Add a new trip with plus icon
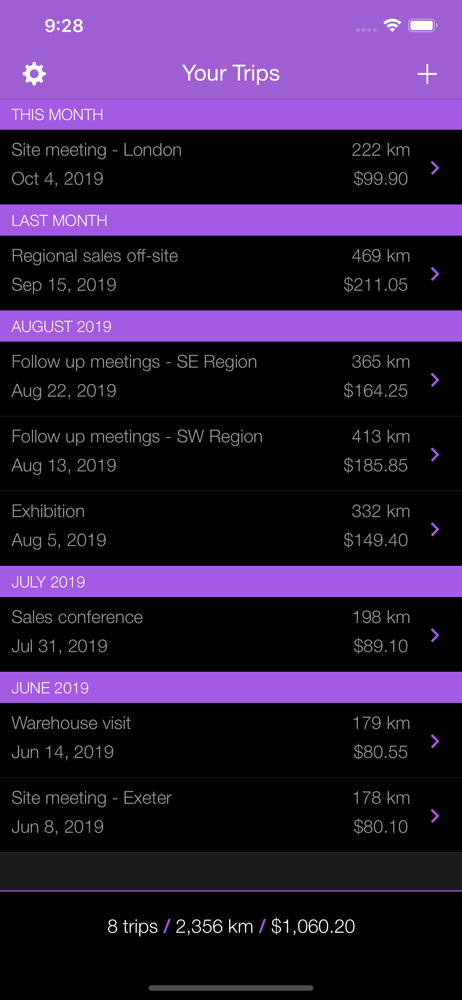462x1000 pixels. click(x=427, y=75)
